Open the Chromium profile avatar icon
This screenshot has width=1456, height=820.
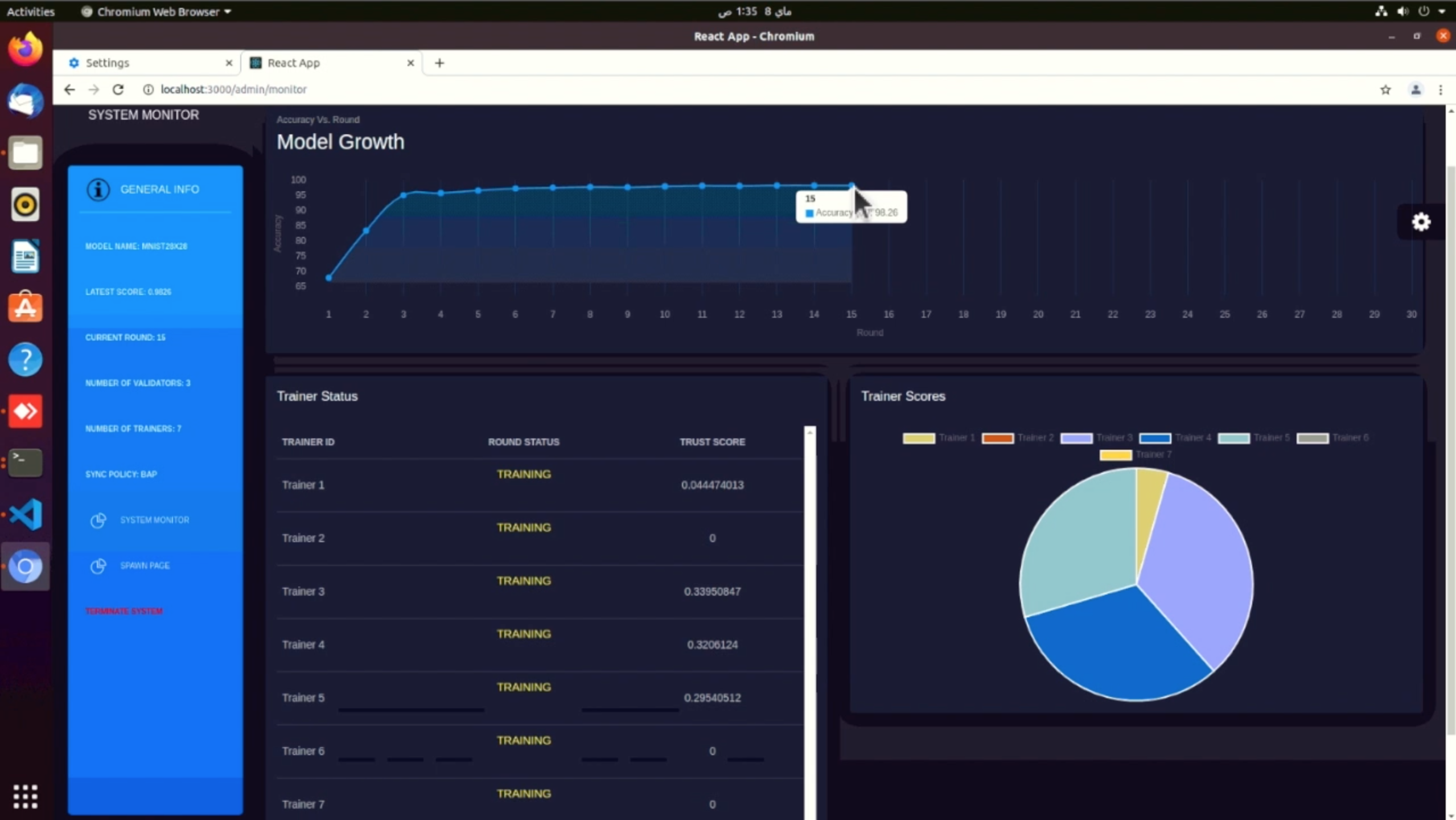coord(1415,89)
